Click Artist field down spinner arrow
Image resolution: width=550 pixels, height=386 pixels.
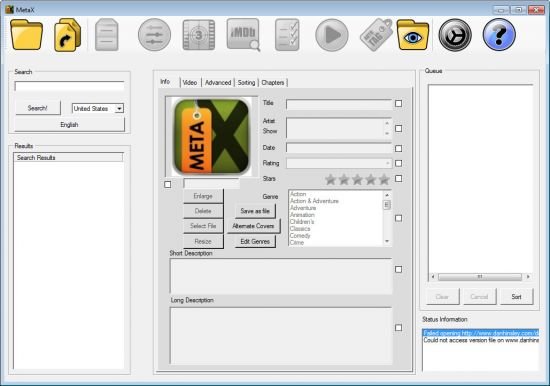pyautogui.click(x=387, y=133)
